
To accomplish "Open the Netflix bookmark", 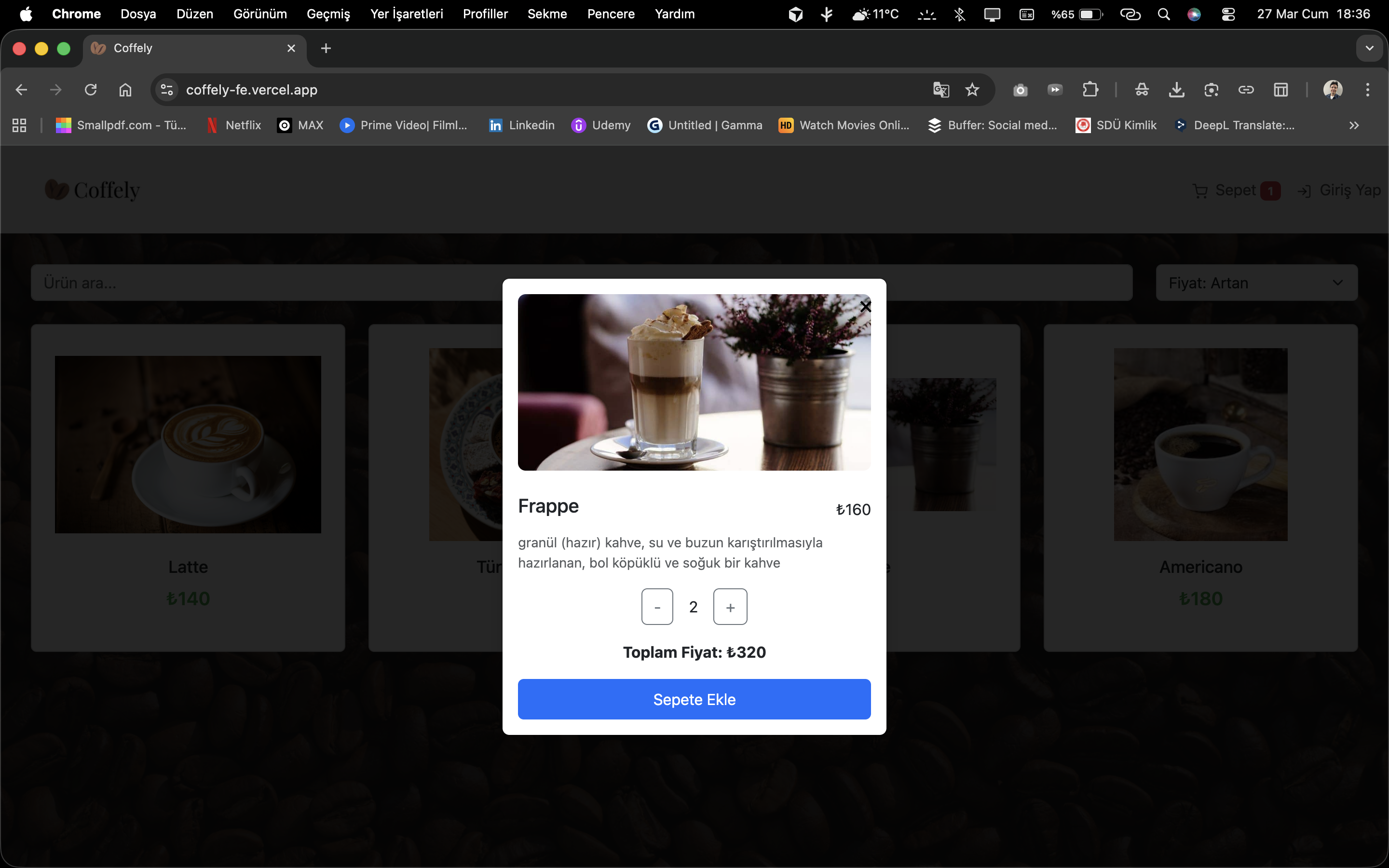I will tap(233, 126).
